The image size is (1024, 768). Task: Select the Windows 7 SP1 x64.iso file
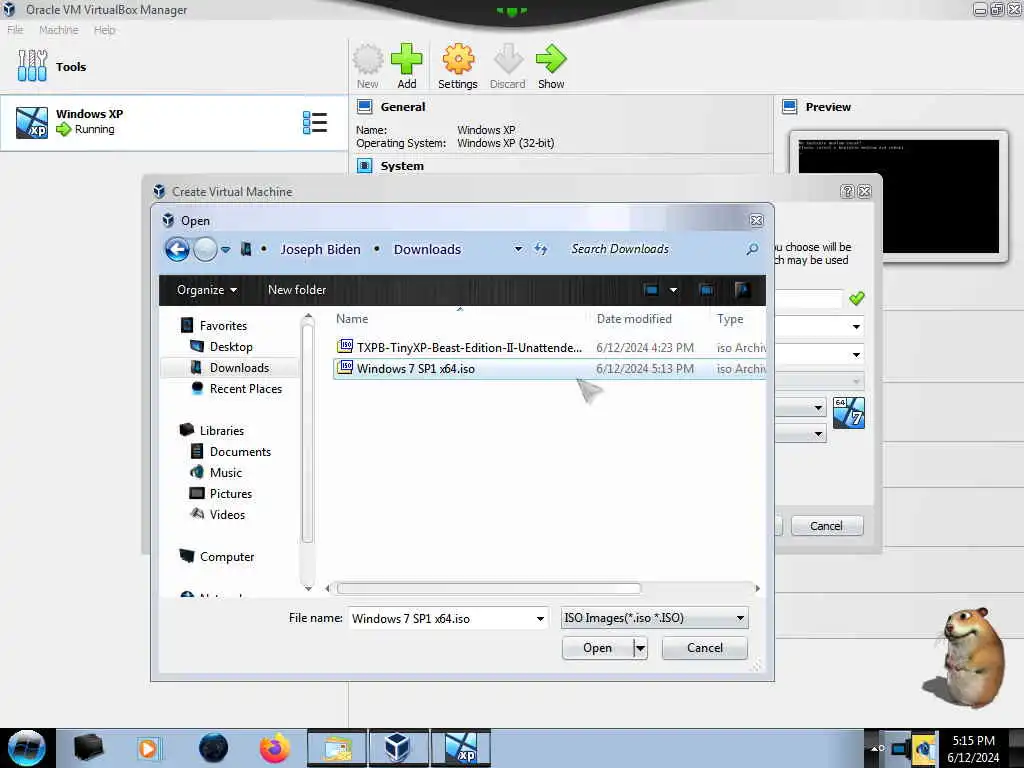coord(550,368)
